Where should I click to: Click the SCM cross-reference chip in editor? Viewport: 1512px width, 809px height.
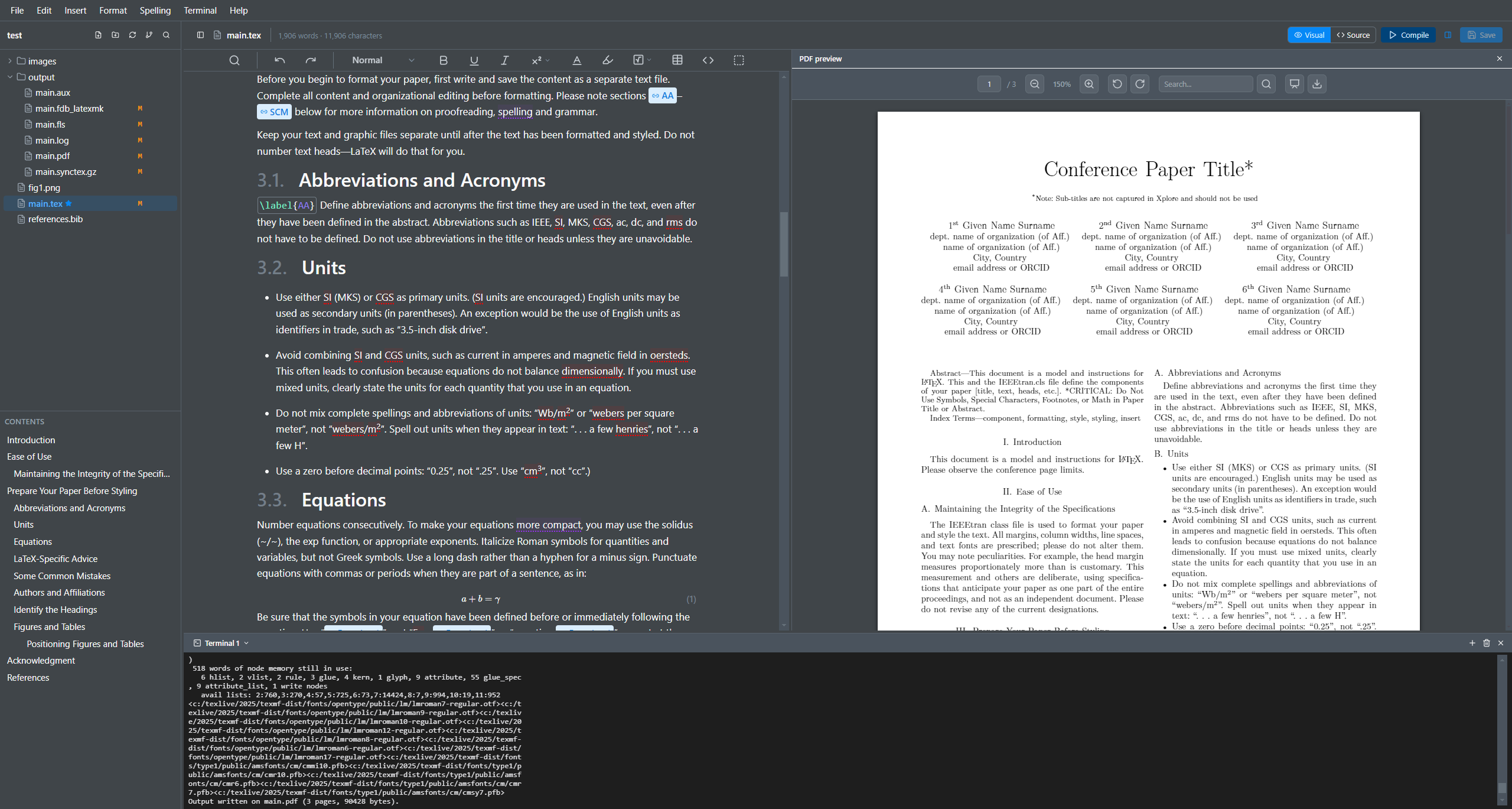point(274,112)
